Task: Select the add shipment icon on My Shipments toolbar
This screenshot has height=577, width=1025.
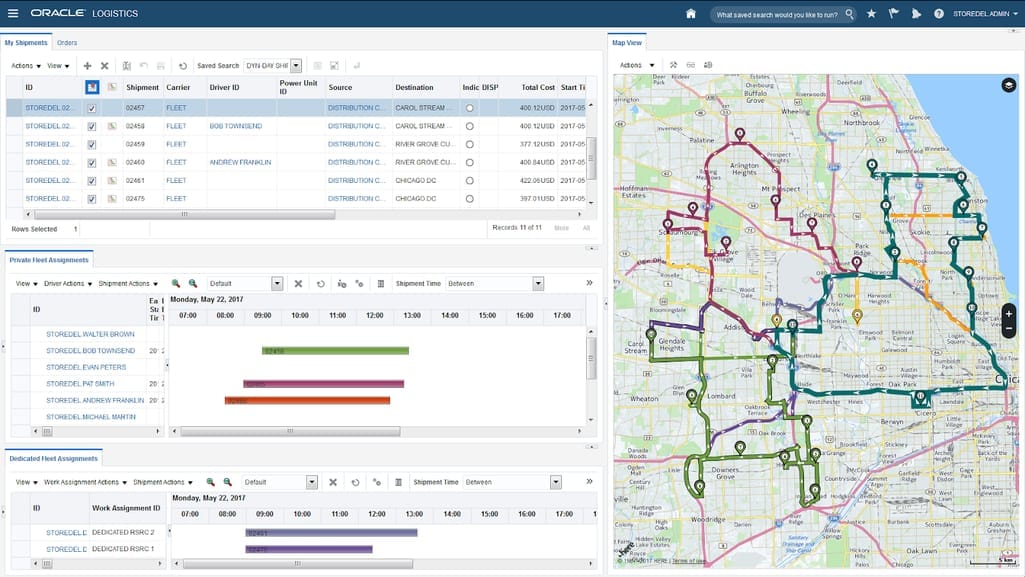Action: coord(88,64)
